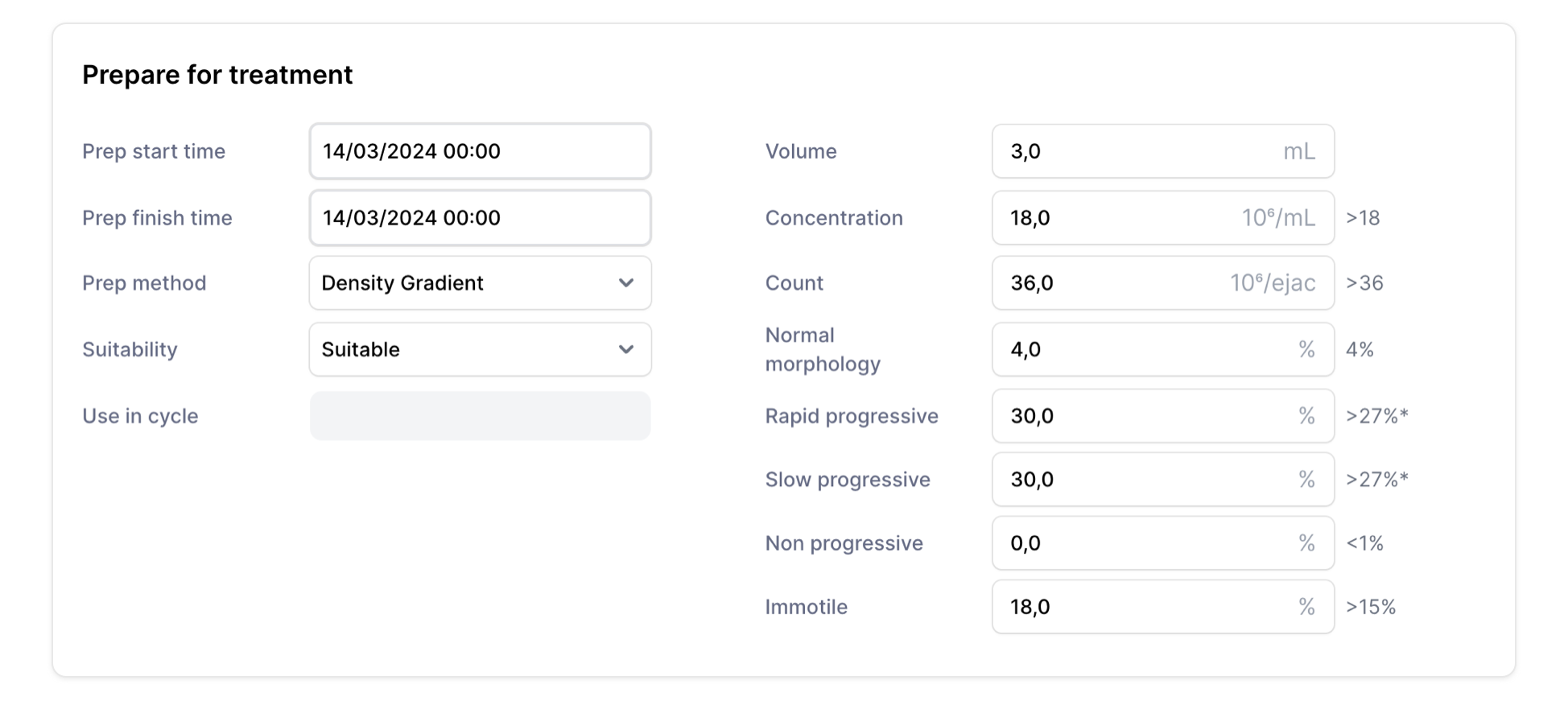Click the >36 reference beside Count

click(1364, 283)
